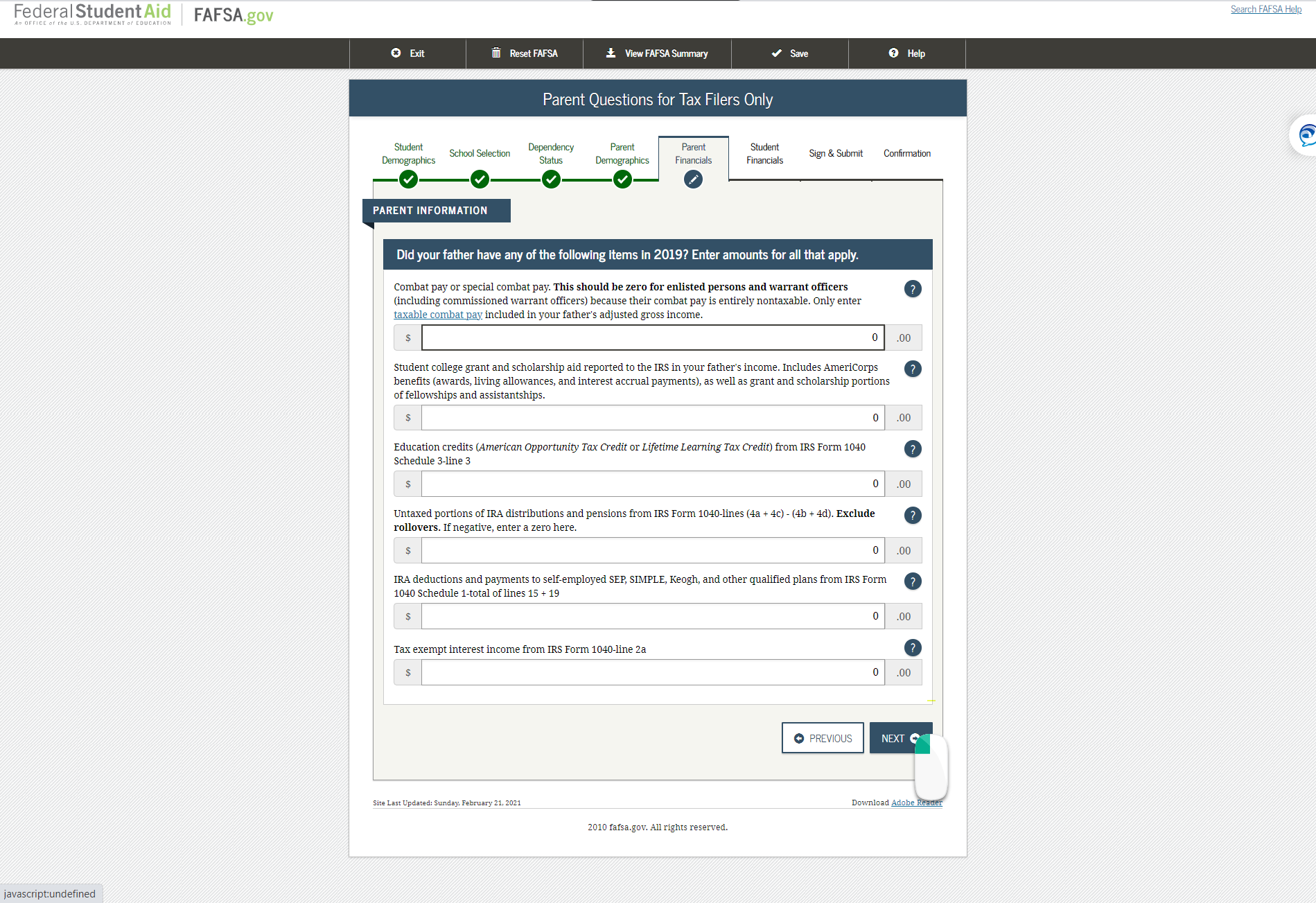Click the help icon for tax exempt interest income
This screenshot has width=1316, height=903.
coord(913,647)
